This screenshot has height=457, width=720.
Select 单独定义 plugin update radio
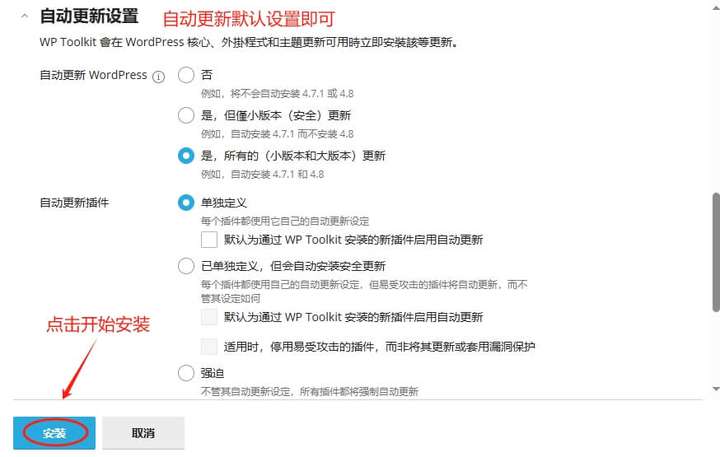[x=186, y=203]
